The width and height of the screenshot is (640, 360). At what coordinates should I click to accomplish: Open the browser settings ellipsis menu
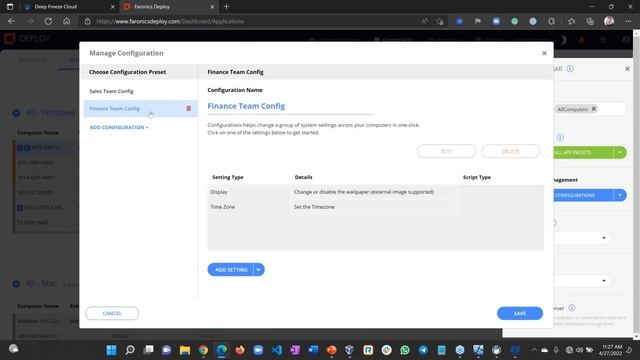pyautogui.click(x=628, y=21)
